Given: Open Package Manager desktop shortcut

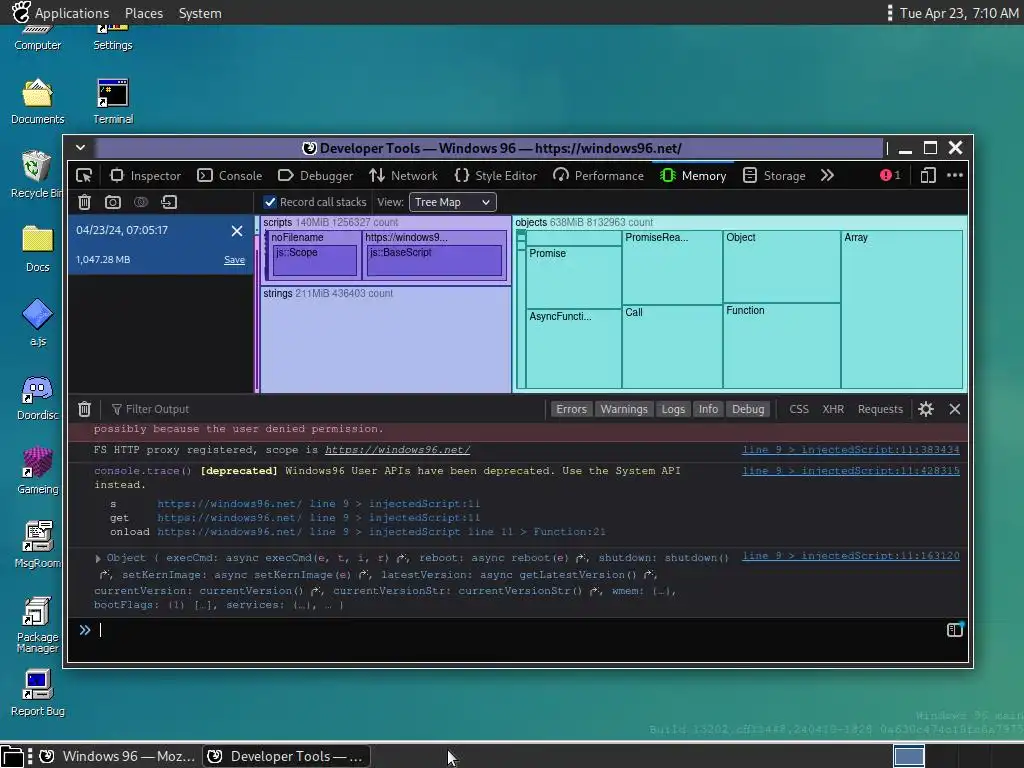Looking at the screenshot, I should click(x=37, y=625).
